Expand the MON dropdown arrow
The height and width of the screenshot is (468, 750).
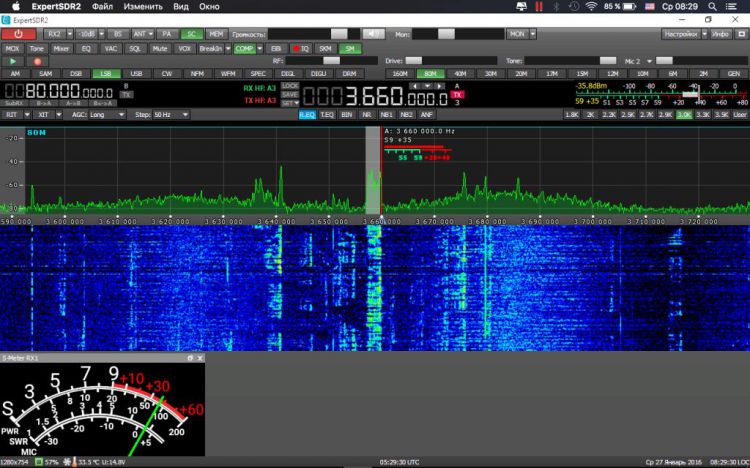coord(533,34)
